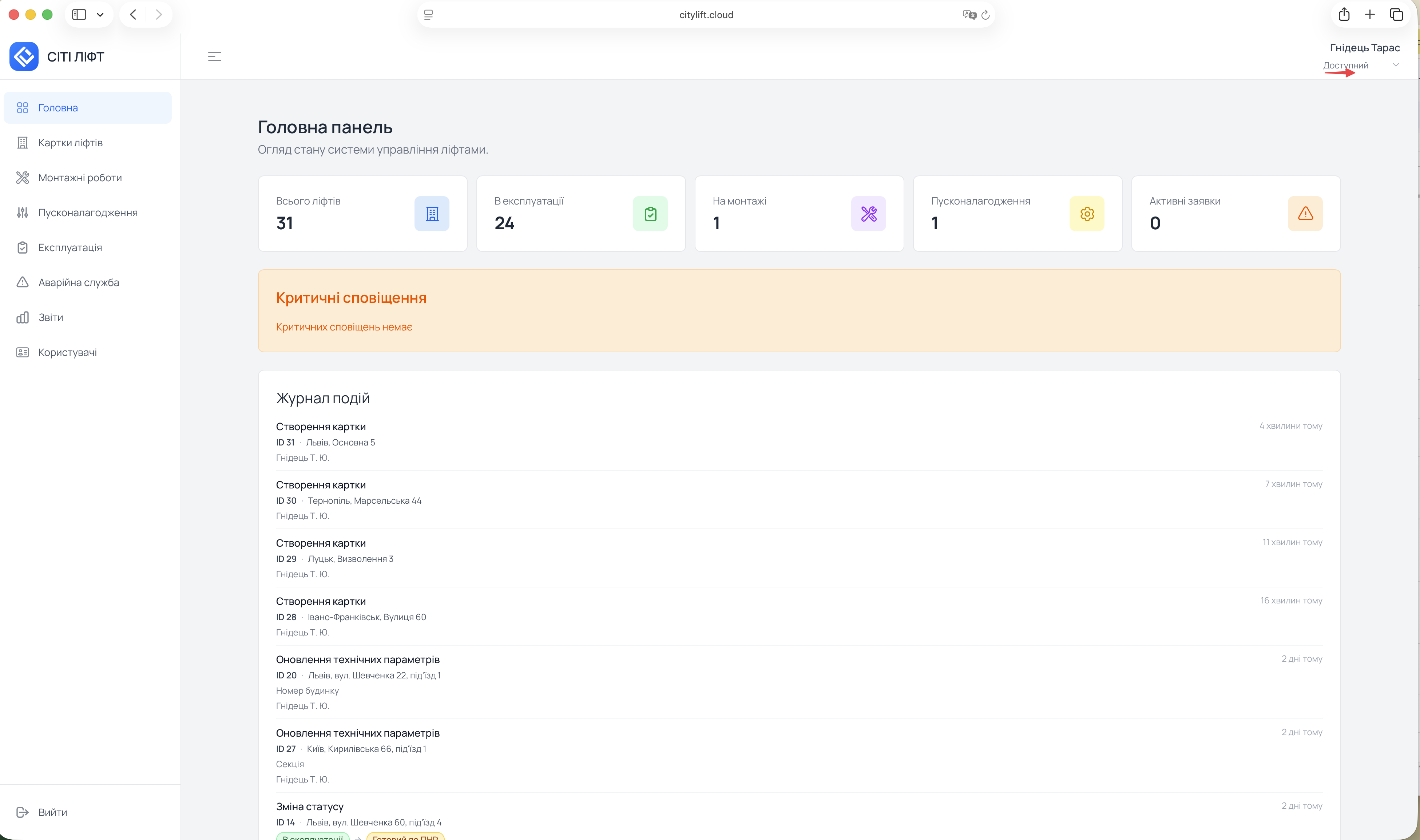
Task: Go to Аварійна служба section
Action: click(x=79, y=282)
